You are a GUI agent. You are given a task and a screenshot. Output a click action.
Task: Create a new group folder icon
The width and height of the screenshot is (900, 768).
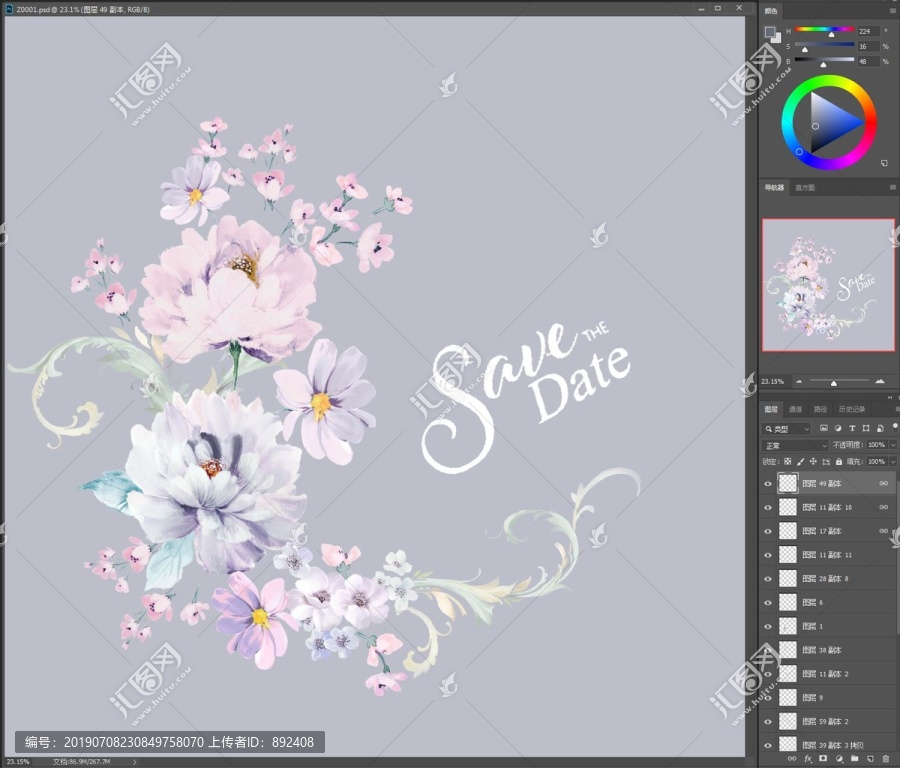[855, 759]
